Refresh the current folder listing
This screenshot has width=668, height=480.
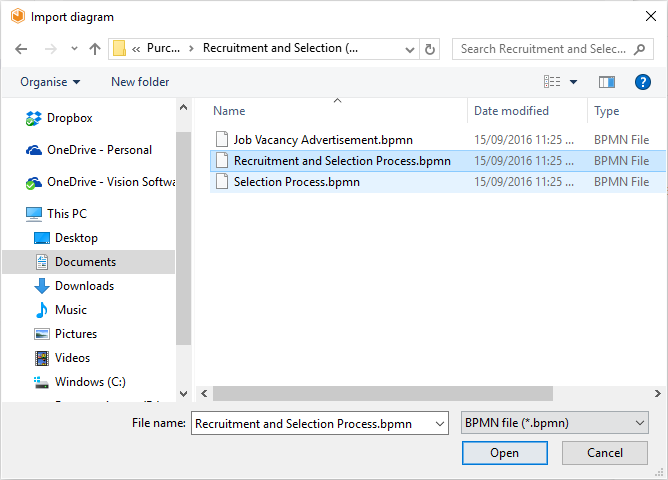430,49
